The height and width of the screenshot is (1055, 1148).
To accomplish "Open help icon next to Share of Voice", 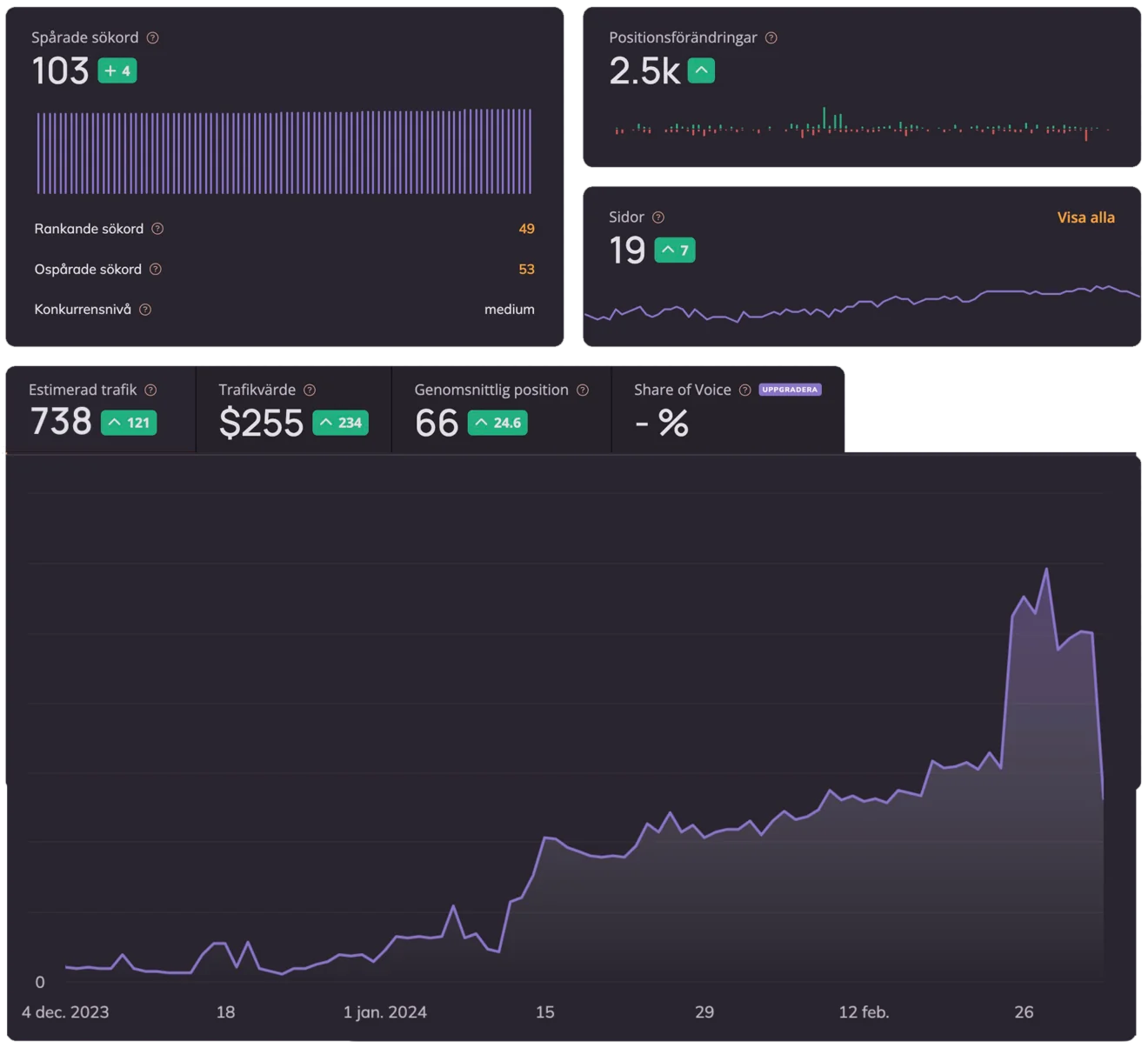I will pos(744,390).
